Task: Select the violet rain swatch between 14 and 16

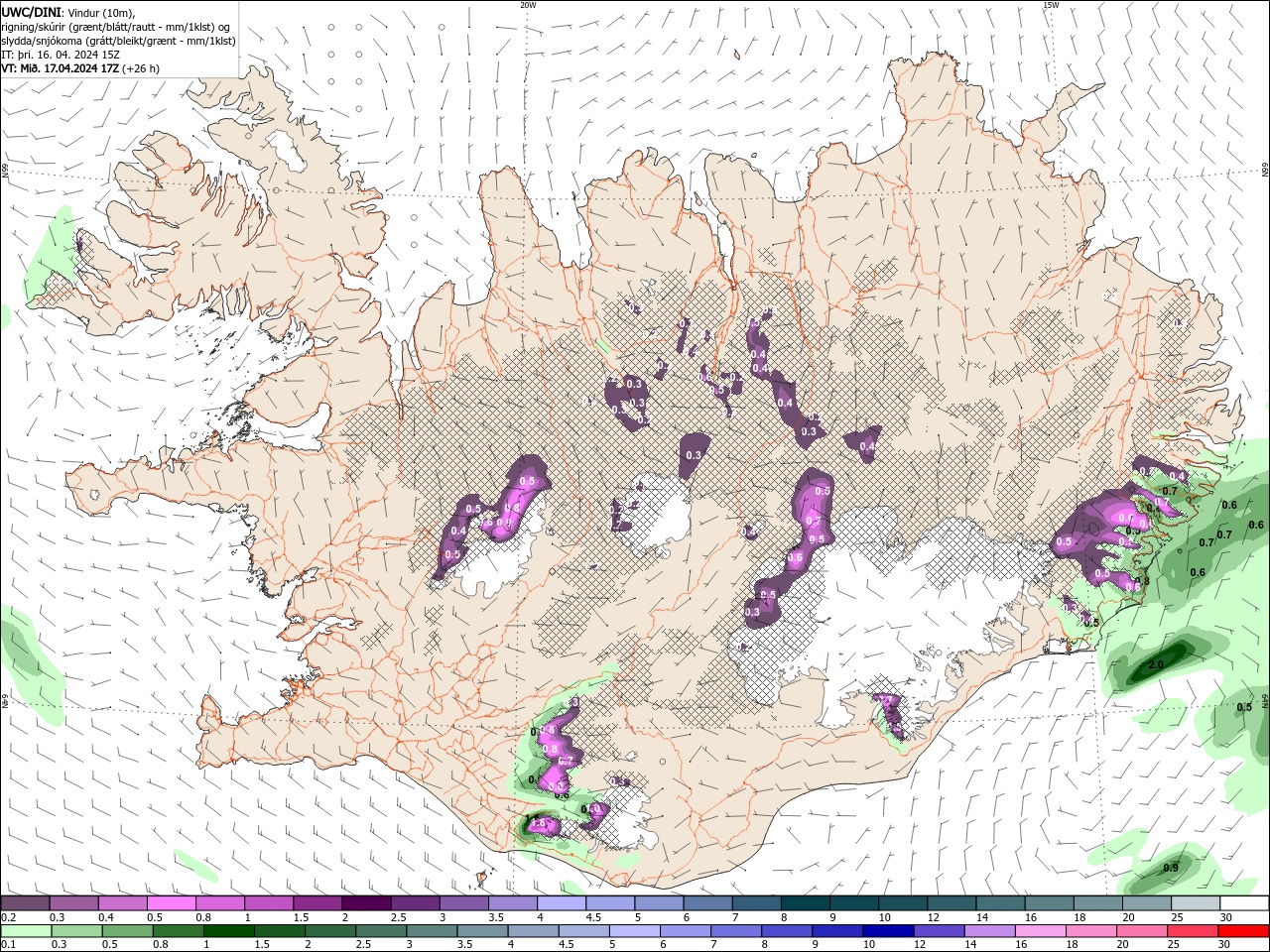Action: pos(991,931)
